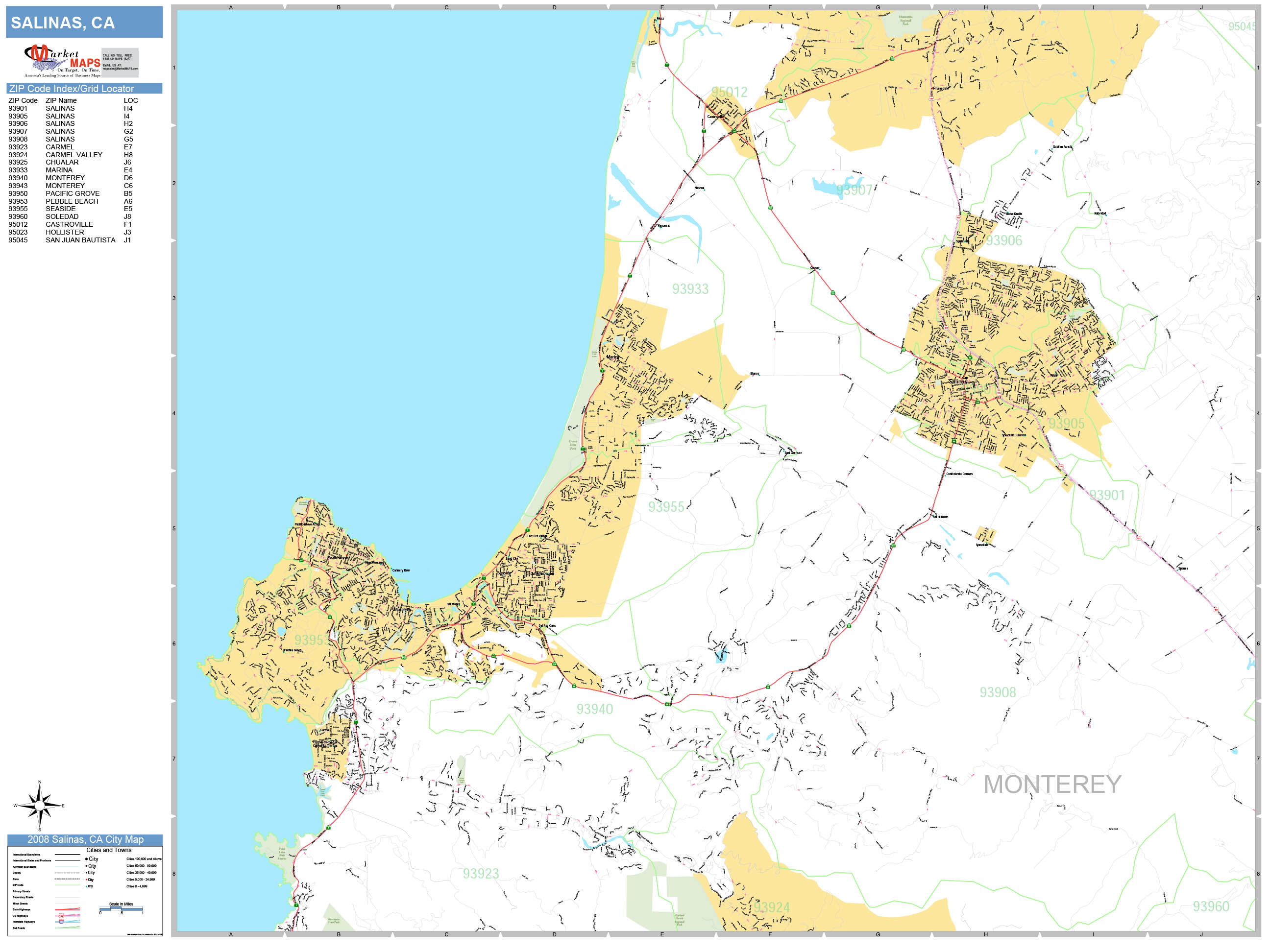
Task: Select the green City dot for cities 0-4,999
Action: pyautogui.click(x=87, y=886)
